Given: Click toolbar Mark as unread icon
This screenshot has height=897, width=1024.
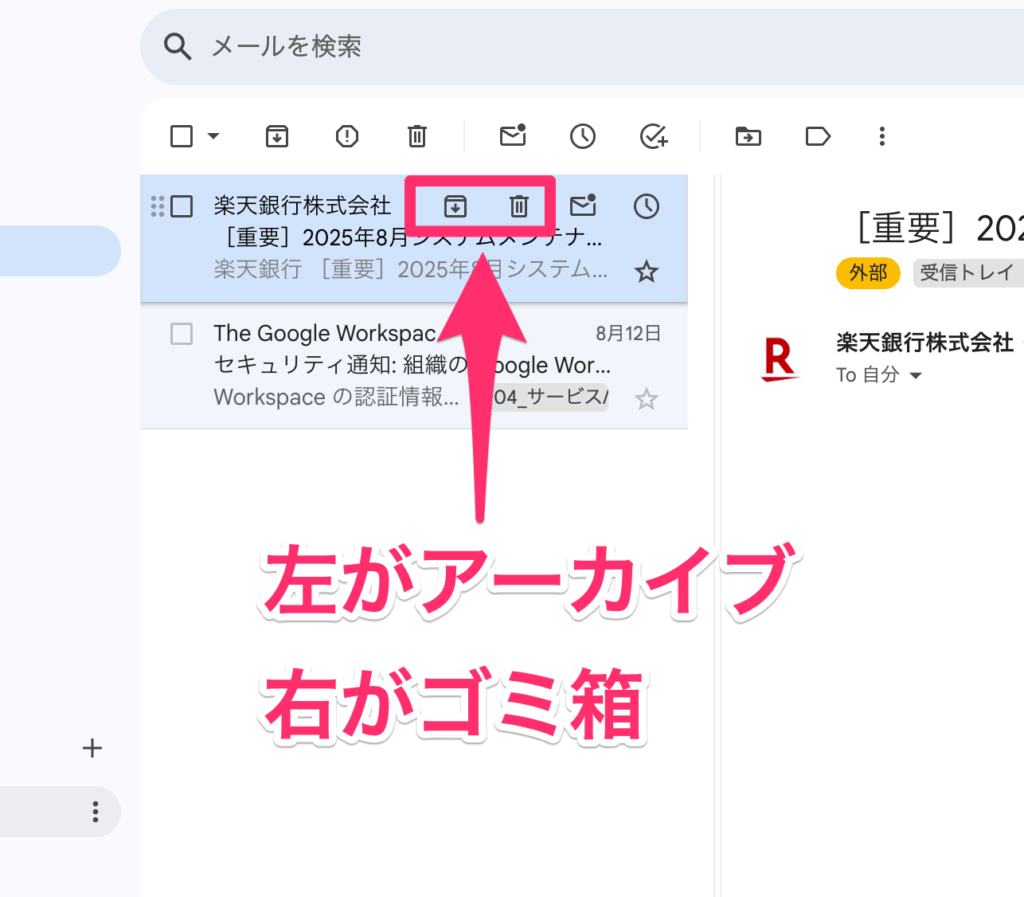Looking at the screenshot, I should coord(513,135).
